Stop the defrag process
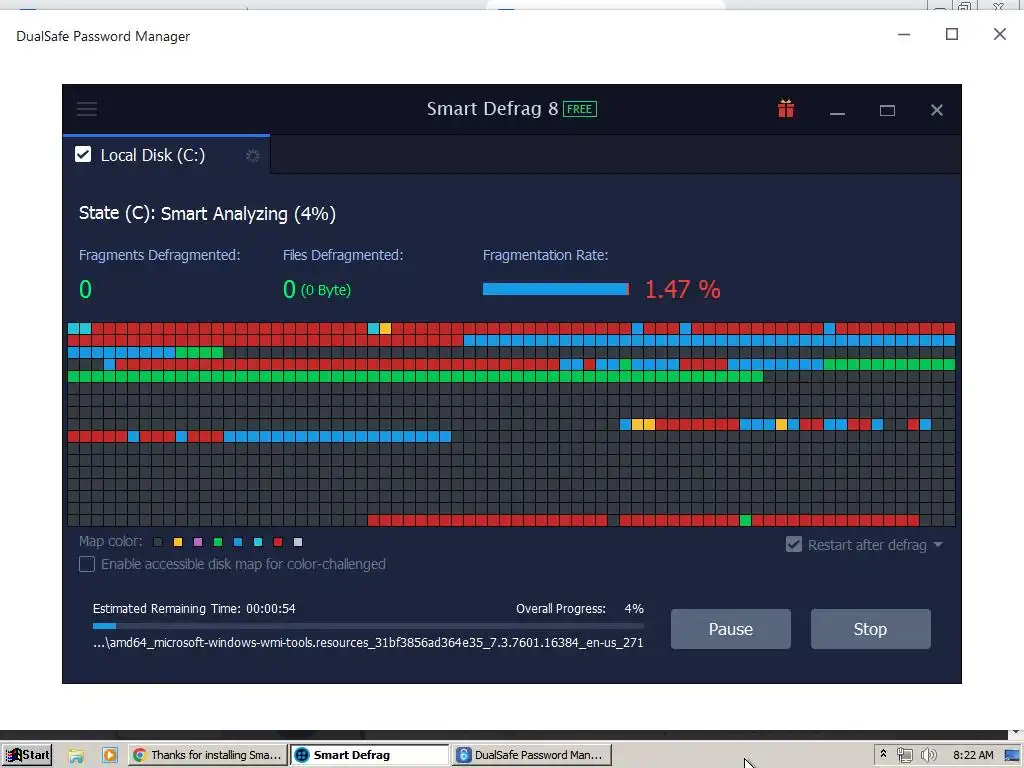The width and height of the screenshot is (1024, 768). pos(871,629)
